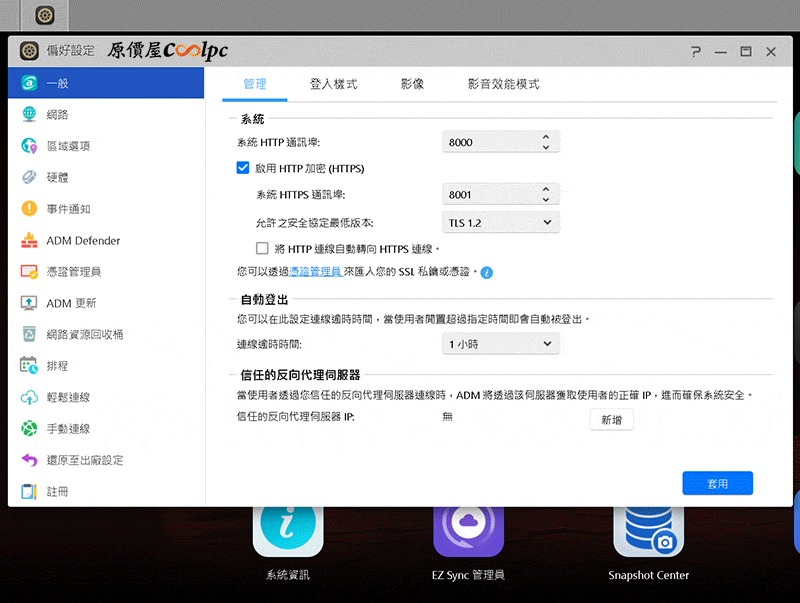Open the 事件通知 notification icon
800x603 pixels.
point(29,209)
